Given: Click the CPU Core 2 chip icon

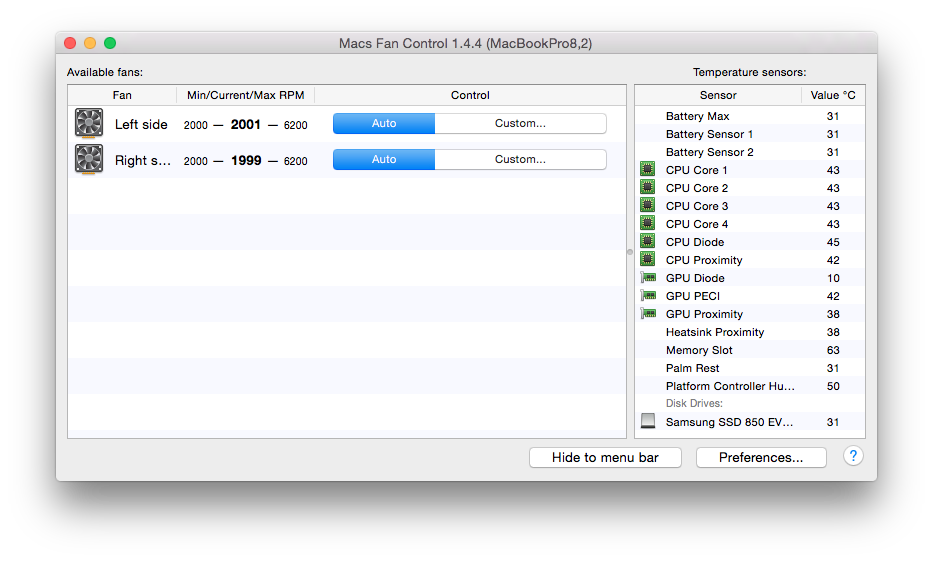Looking at the screenshot, I should click(x=647, y=187).
